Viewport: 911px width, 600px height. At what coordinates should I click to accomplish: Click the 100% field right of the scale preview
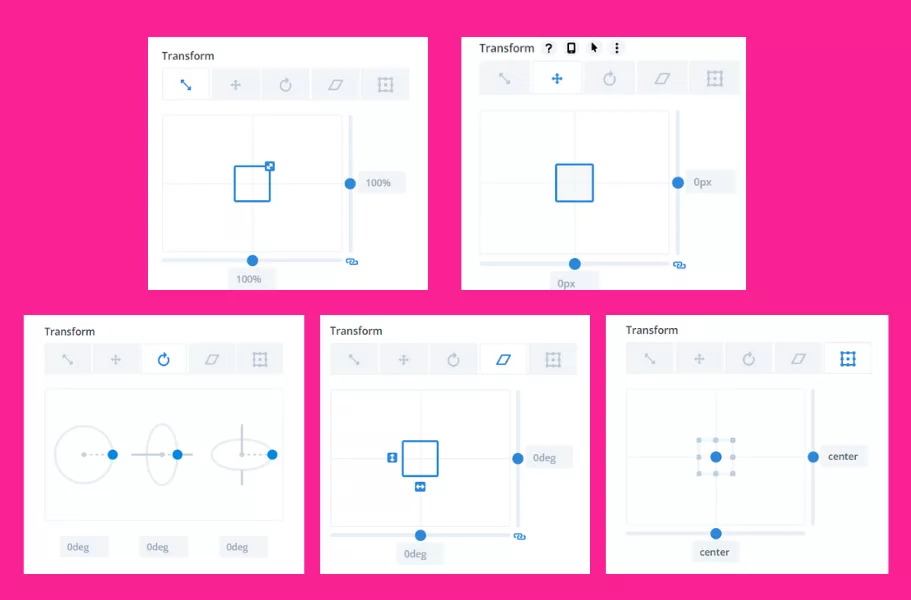point(381,183)
